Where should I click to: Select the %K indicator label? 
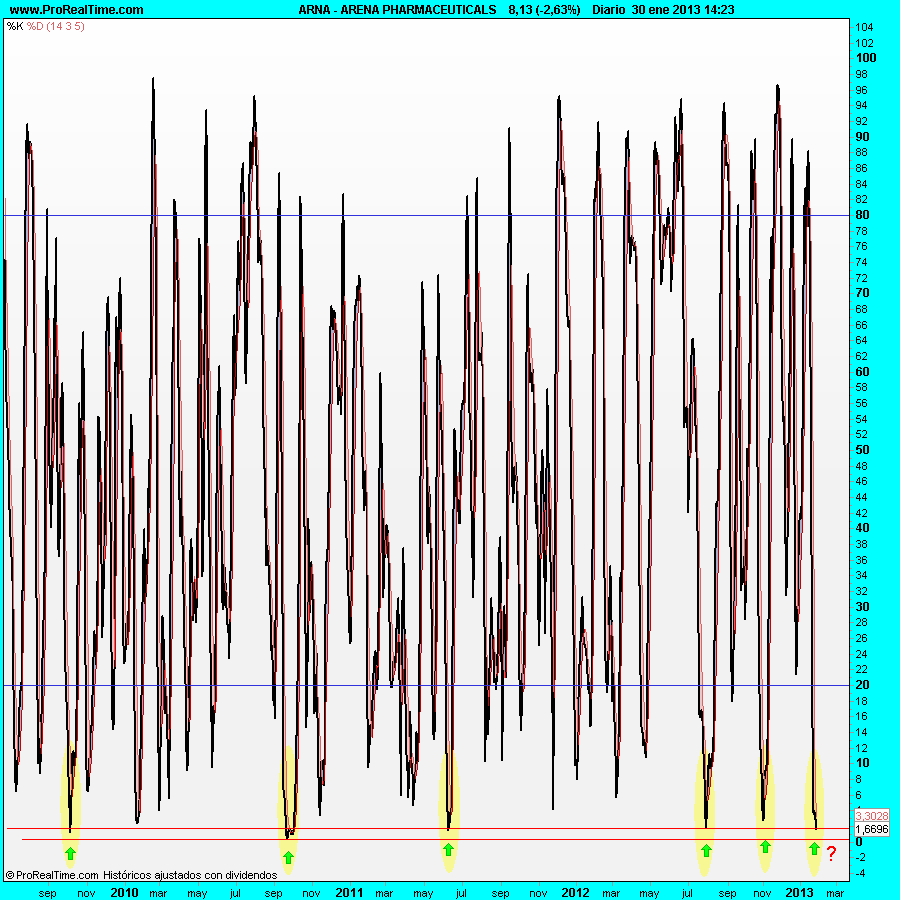click(15, 26)
